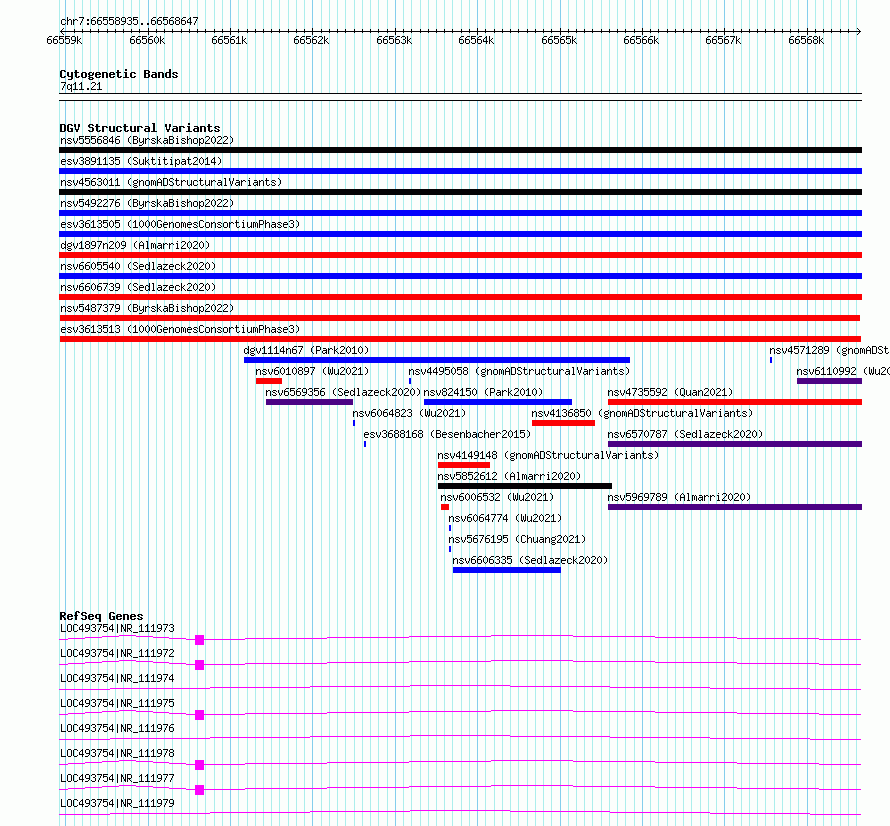Click red bar under nsv4735592 (Quan2021)
The width and height of the screenshot is (890, 826).
pyautogui.click(x=734, y=402)
